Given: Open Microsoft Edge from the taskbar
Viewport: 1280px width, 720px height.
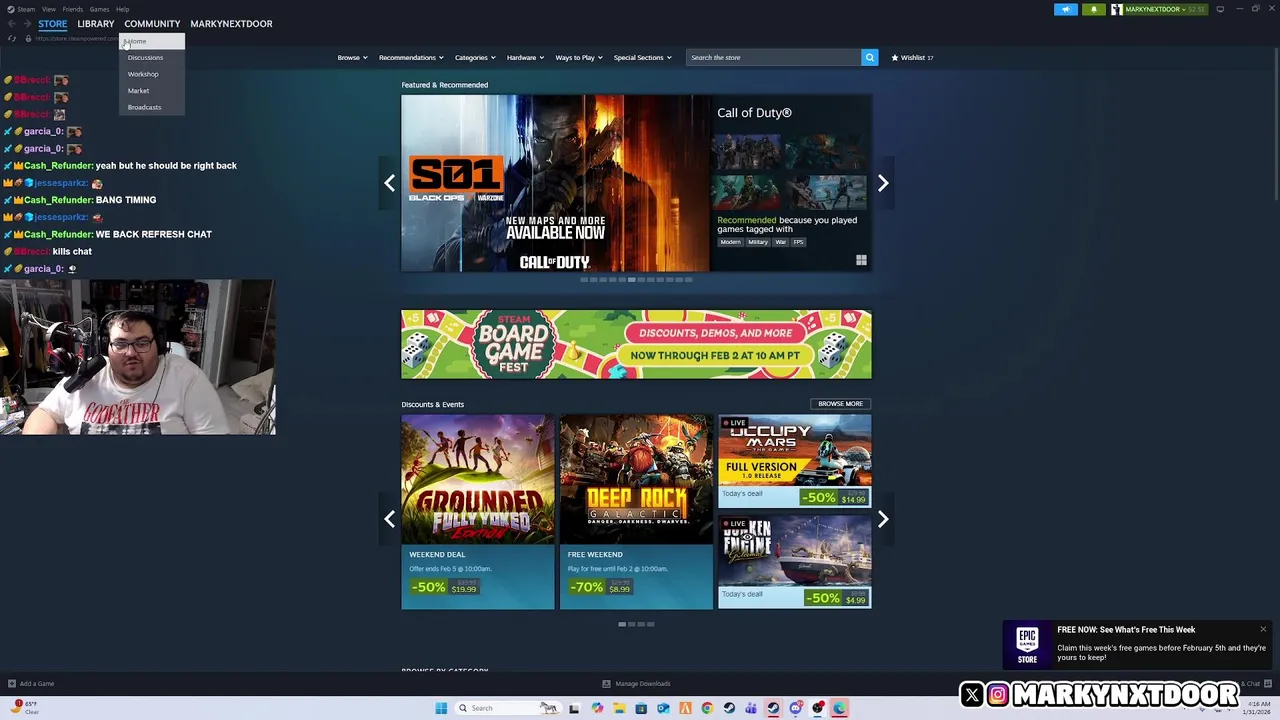Looking at the screenshot, I should click(x=839, y=708).
